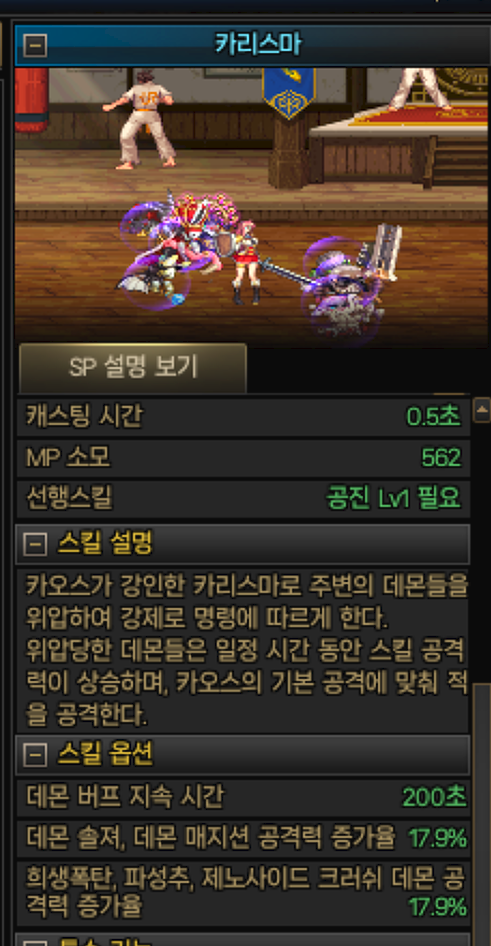Open SP 설명 보기
This screenshot has height=946, width=491.
[x=133, y=367]
